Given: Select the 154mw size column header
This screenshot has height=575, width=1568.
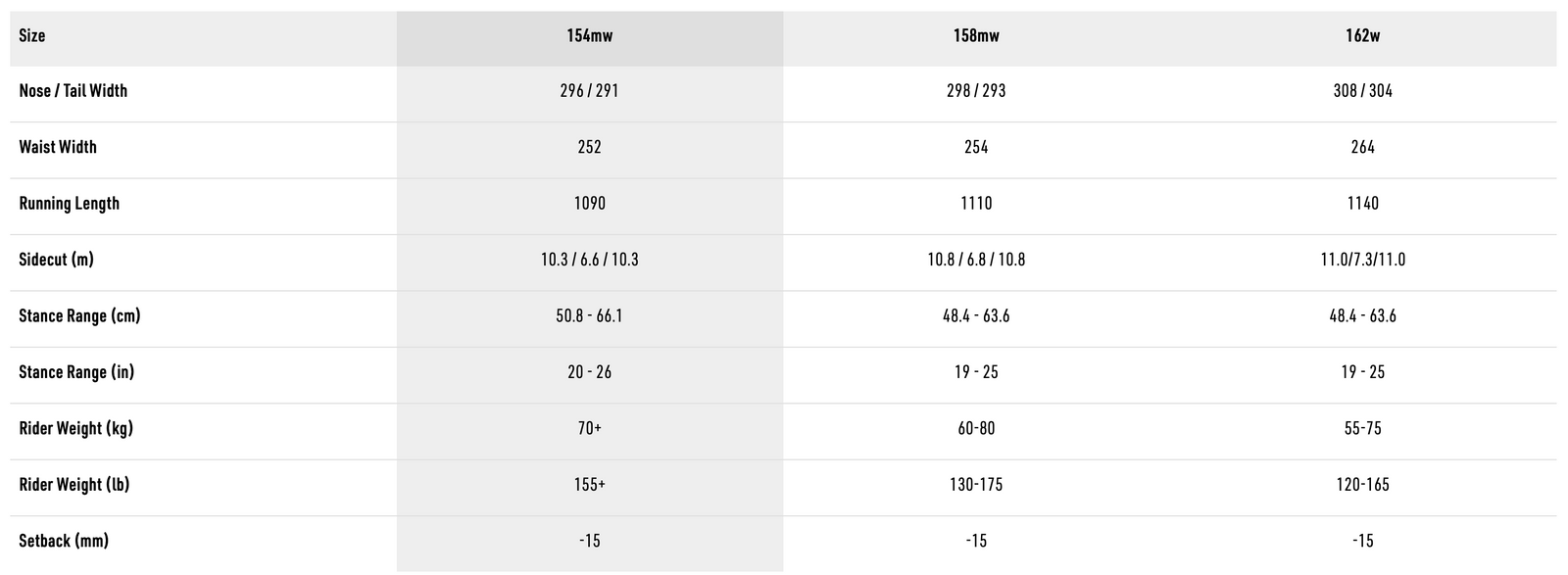Looking at the screenshot, I should pyautogui.click(x=589, y=36).
